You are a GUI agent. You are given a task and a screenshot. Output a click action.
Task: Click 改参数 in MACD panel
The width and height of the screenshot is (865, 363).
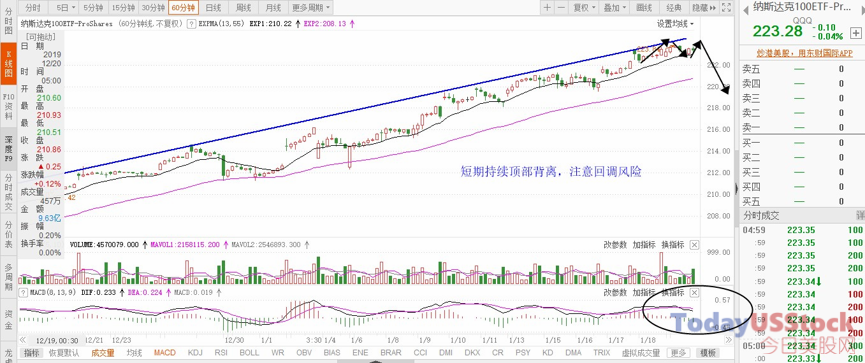615,292
